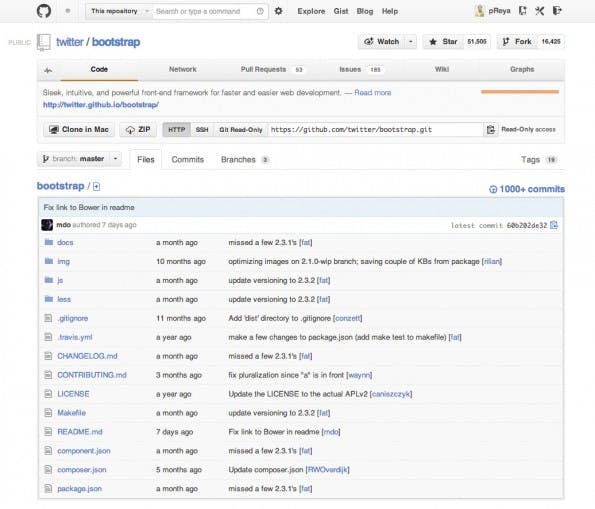The width and height of the screenshot is (595, 509).
Task: Fork the bootstrap repository
Action: (x=517, y=42)
